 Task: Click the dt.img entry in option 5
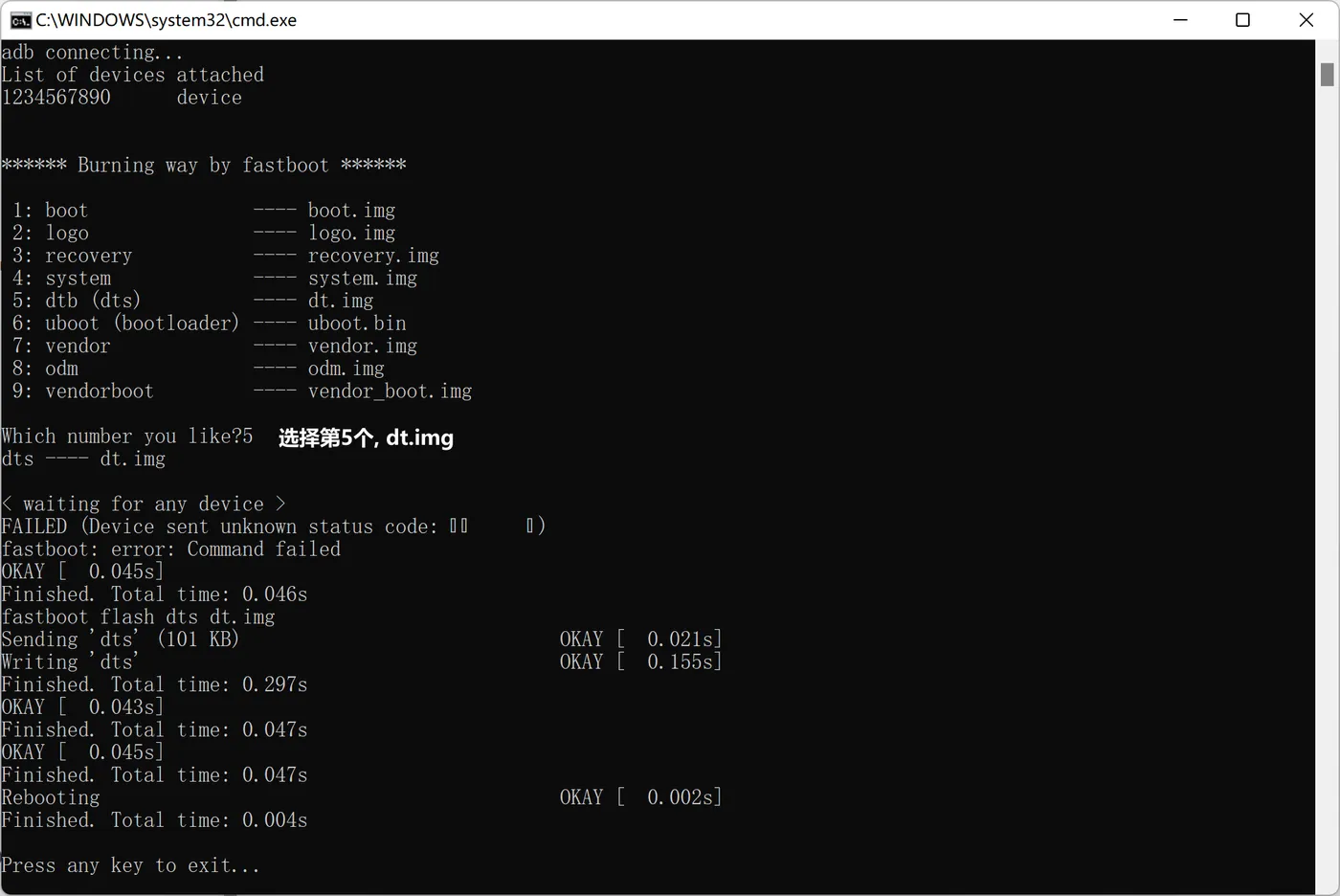340,301
